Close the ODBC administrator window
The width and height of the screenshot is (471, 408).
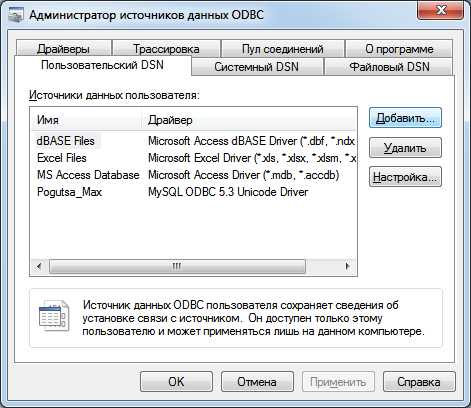441,10
